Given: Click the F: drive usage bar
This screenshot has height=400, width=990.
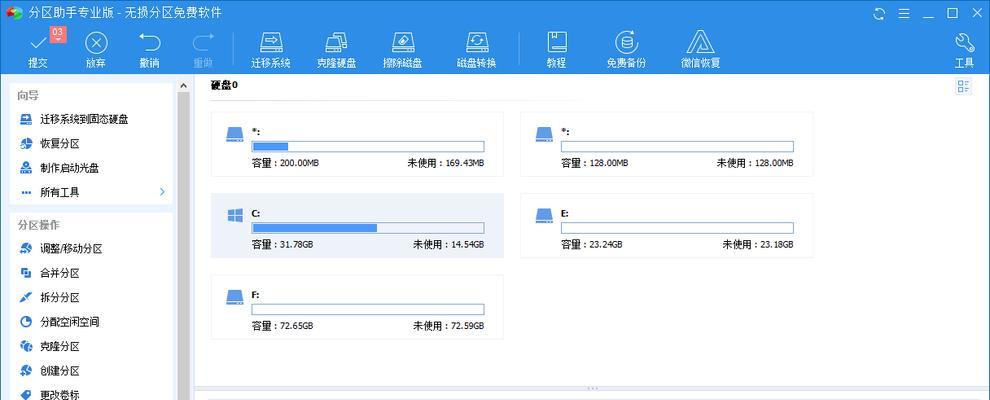Looking at the screenshot, I should [x=368, y=310].
